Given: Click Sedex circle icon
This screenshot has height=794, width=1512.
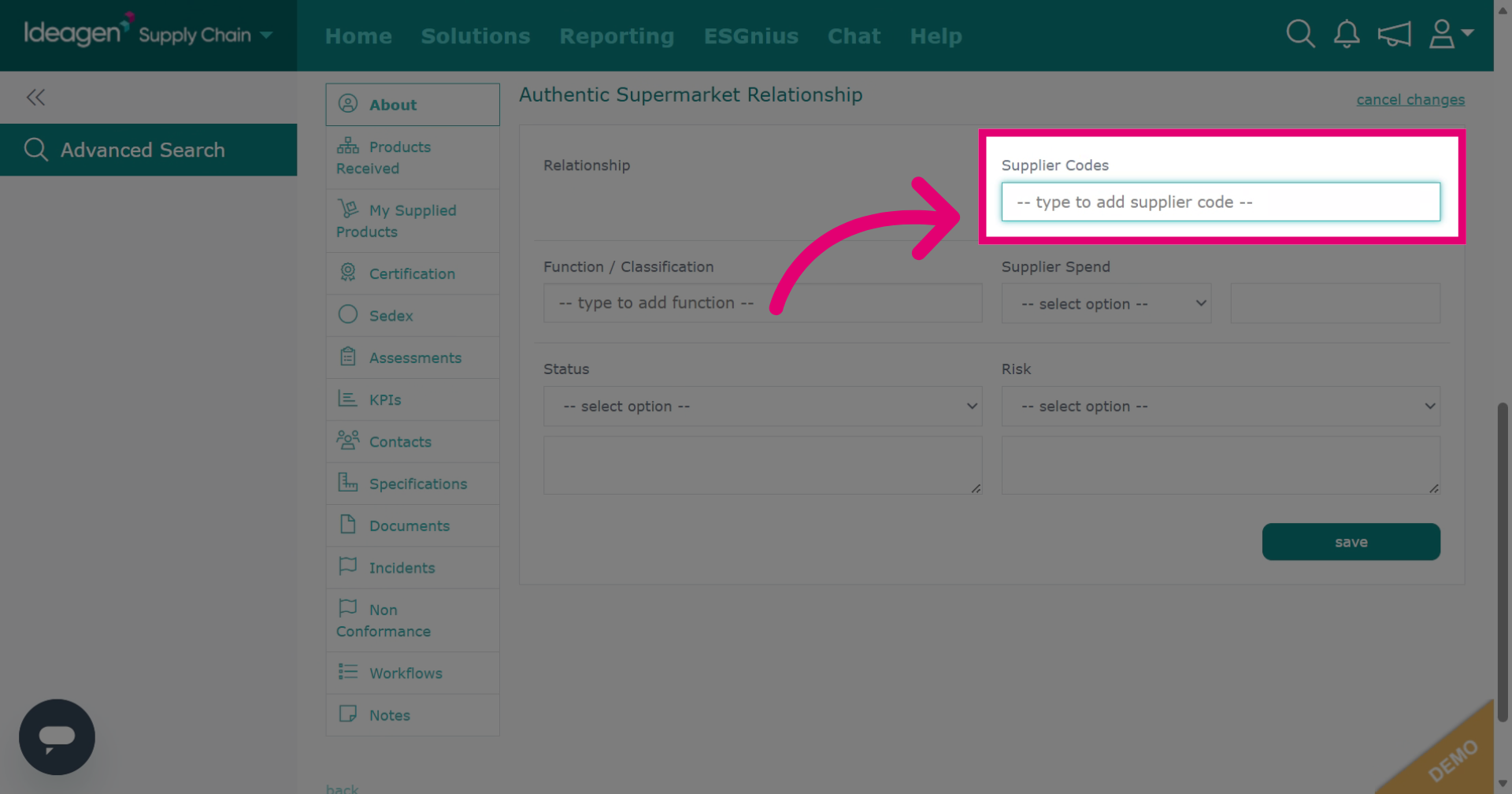Looking at the screenshot, I should pyautogui.click(x=348, y=314).
